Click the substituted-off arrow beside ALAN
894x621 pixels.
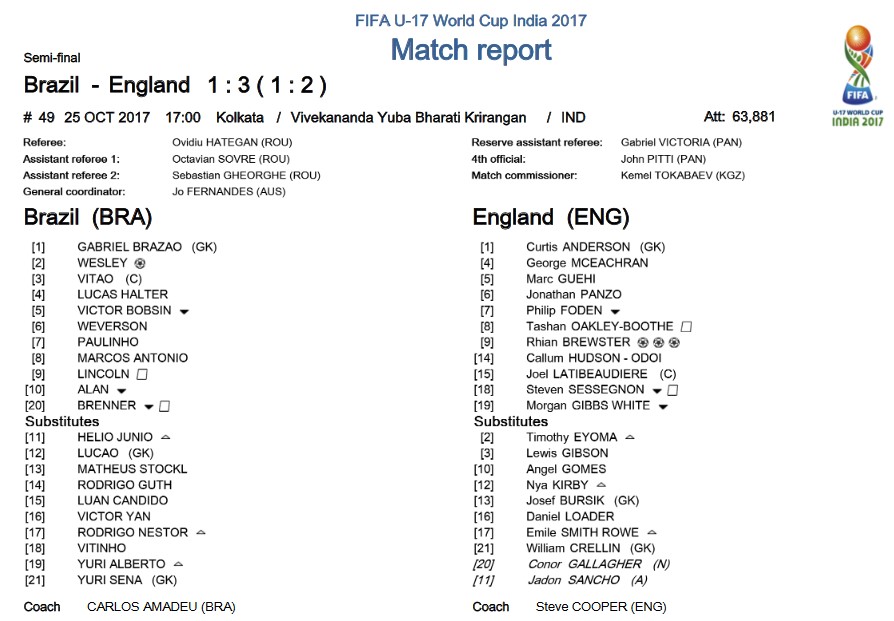point(121,391)
